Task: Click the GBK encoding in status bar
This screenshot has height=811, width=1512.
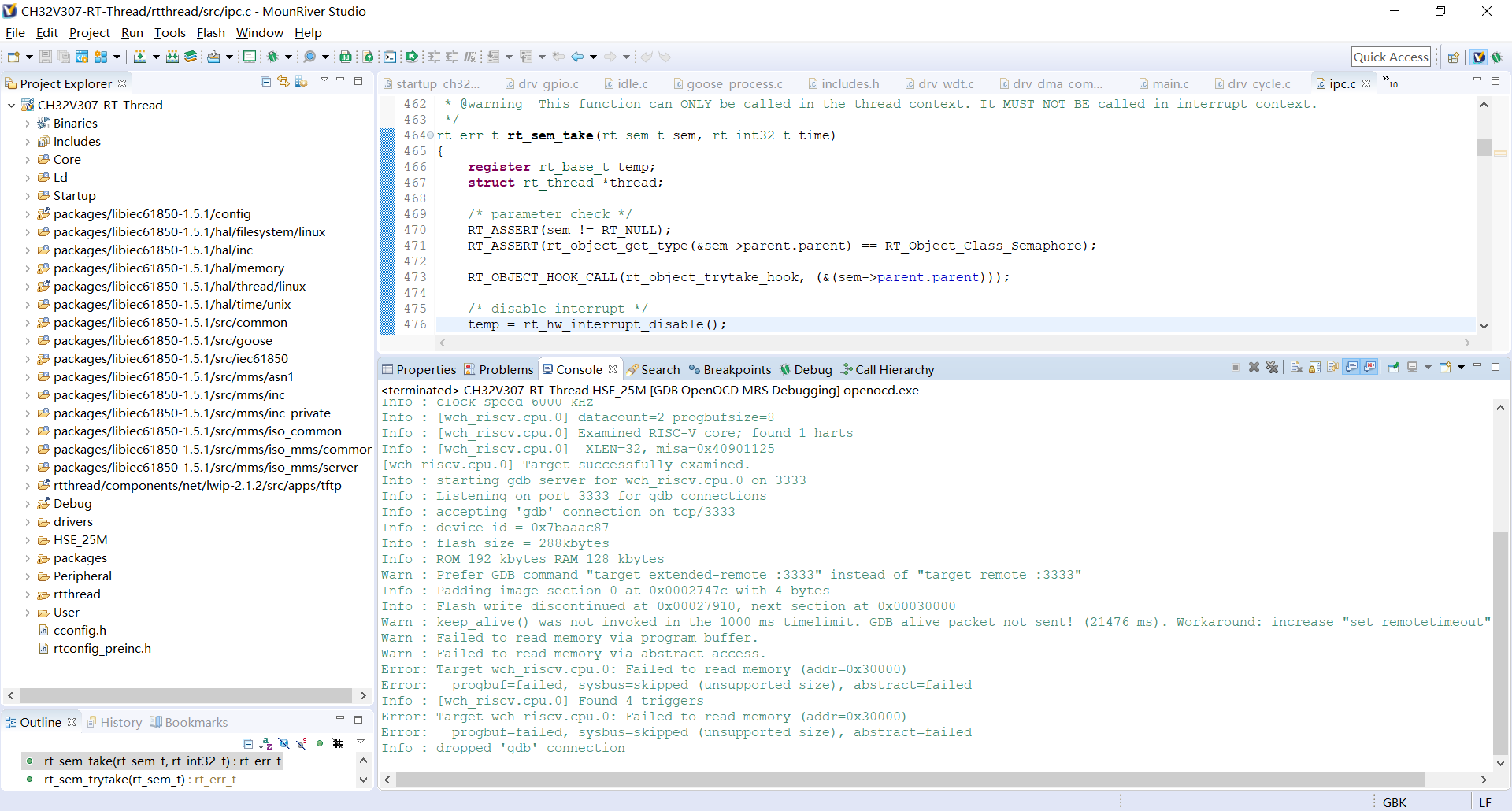Action: [1395, 802]
